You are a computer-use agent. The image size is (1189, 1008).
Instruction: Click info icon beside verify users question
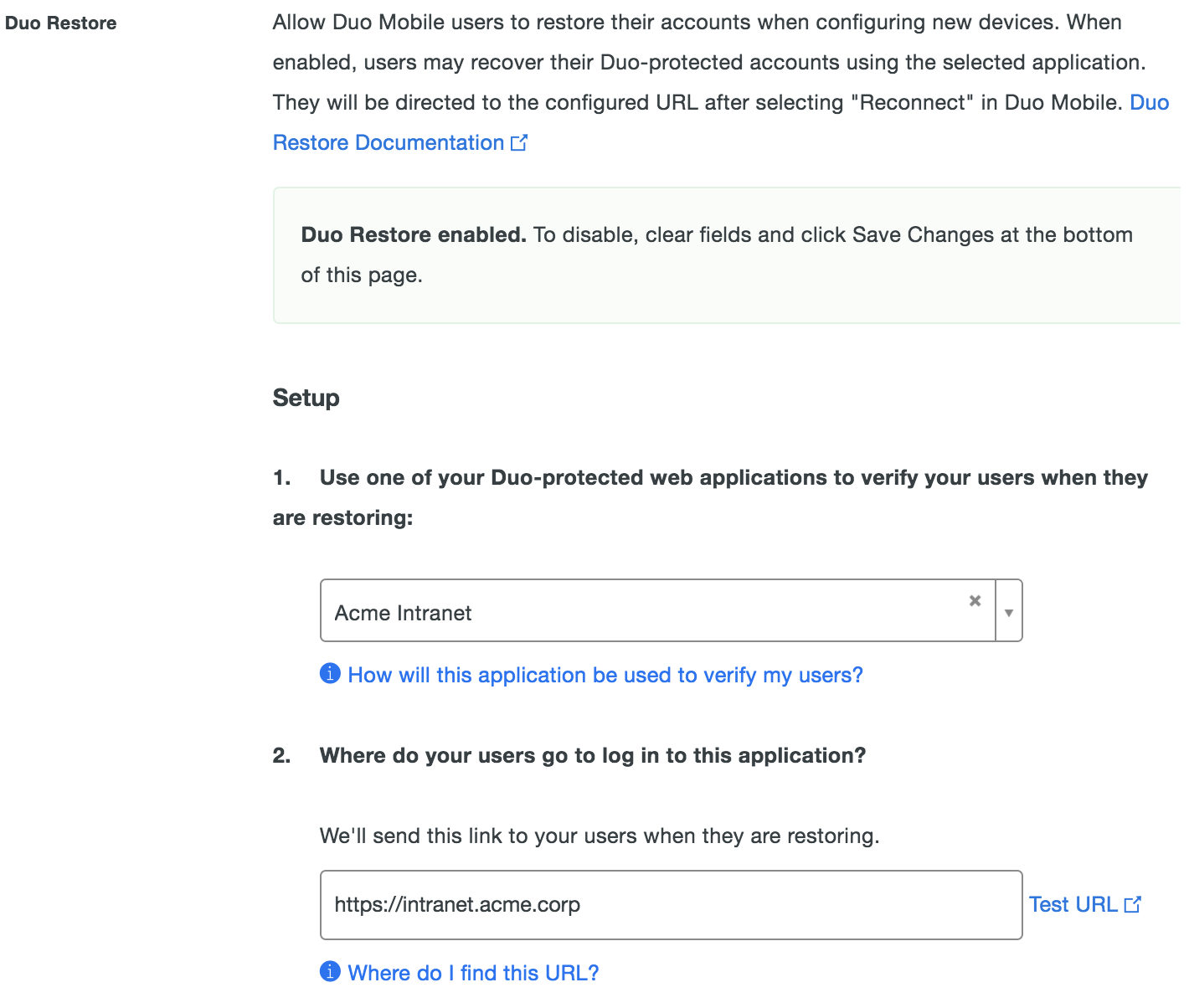pos(330,673)
